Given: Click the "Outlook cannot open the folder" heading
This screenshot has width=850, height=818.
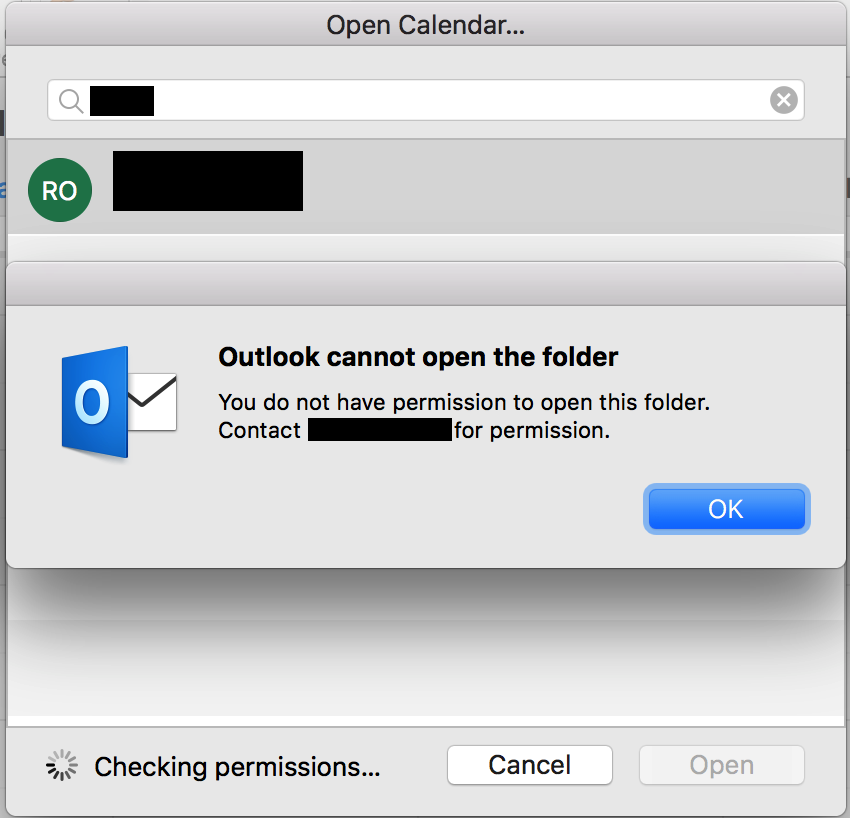Looking at the screenshot, I should pos(418,357).
